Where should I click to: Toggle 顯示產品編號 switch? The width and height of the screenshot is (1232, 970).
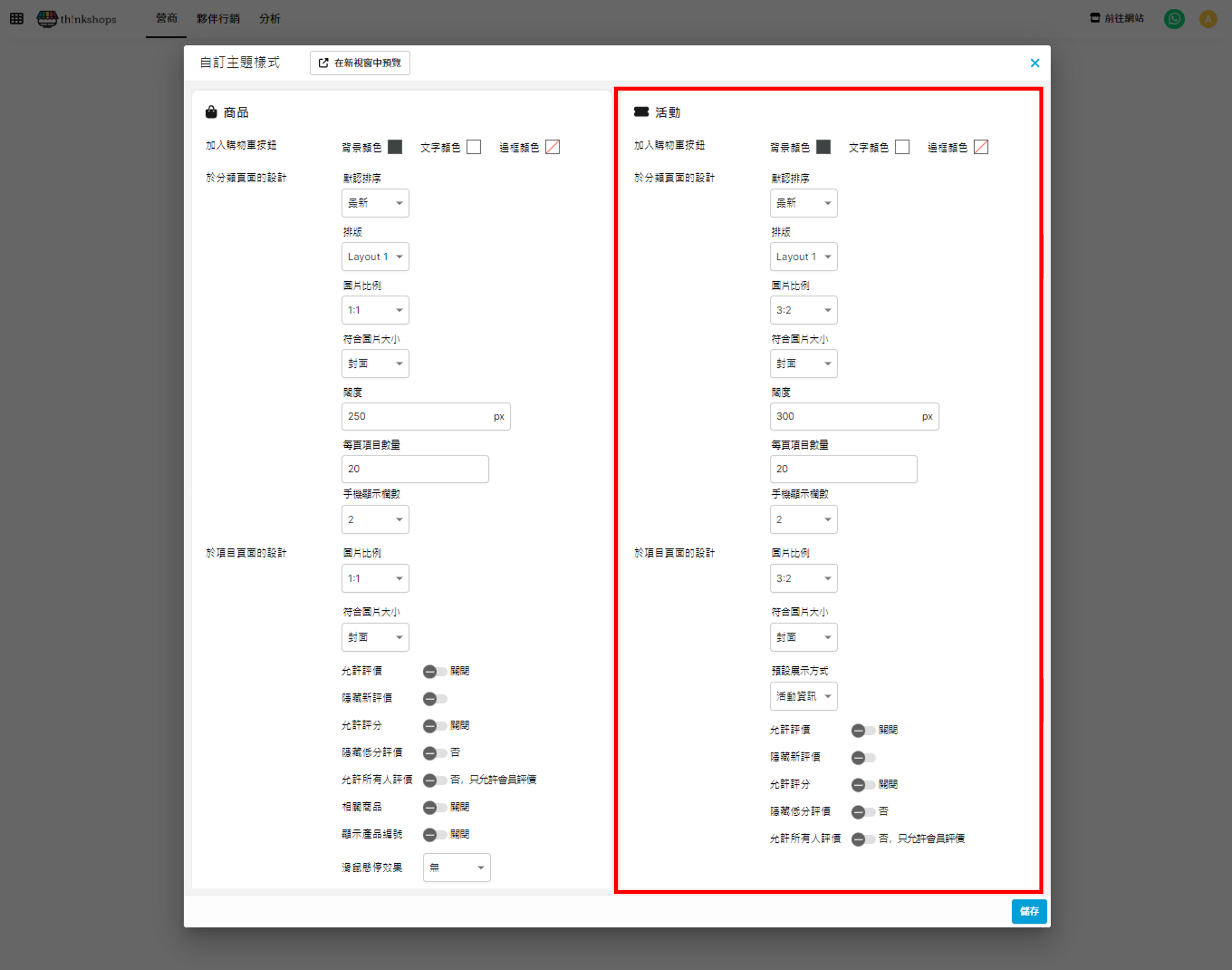coord(434,834)
